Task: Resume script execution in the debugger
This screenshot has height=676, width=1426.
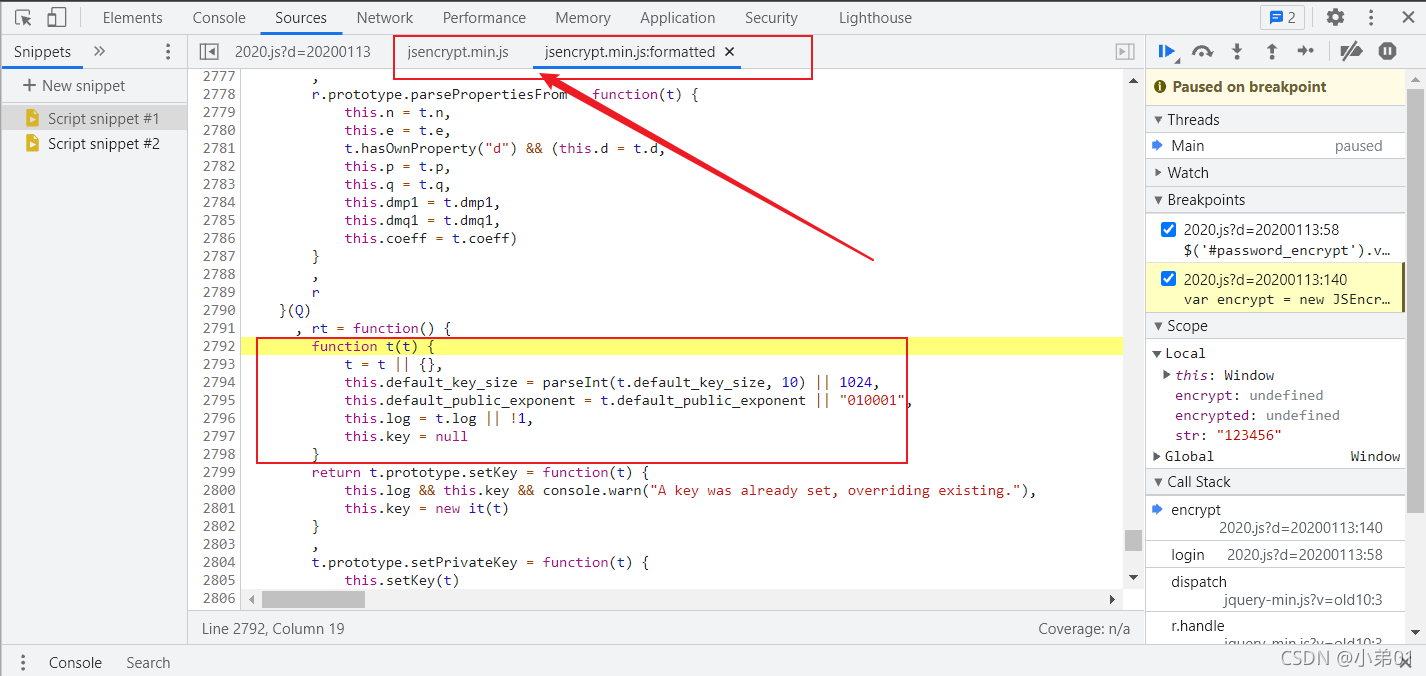Action: (1170, 51)
